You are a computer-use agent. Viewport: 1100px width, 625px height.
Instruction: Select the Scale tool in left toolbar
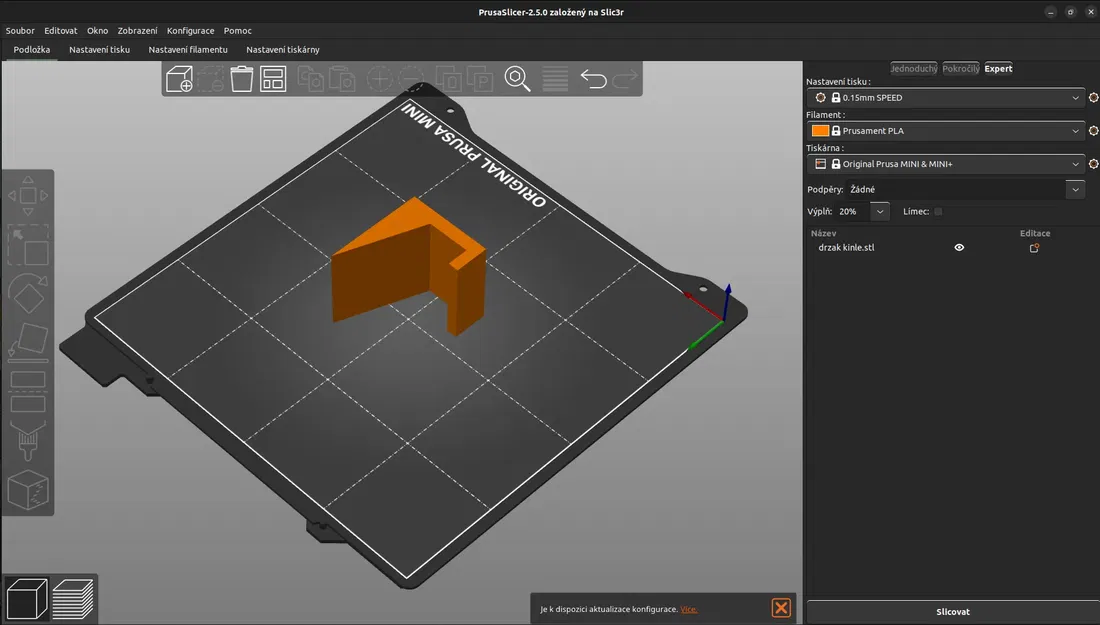coord(28,245)
